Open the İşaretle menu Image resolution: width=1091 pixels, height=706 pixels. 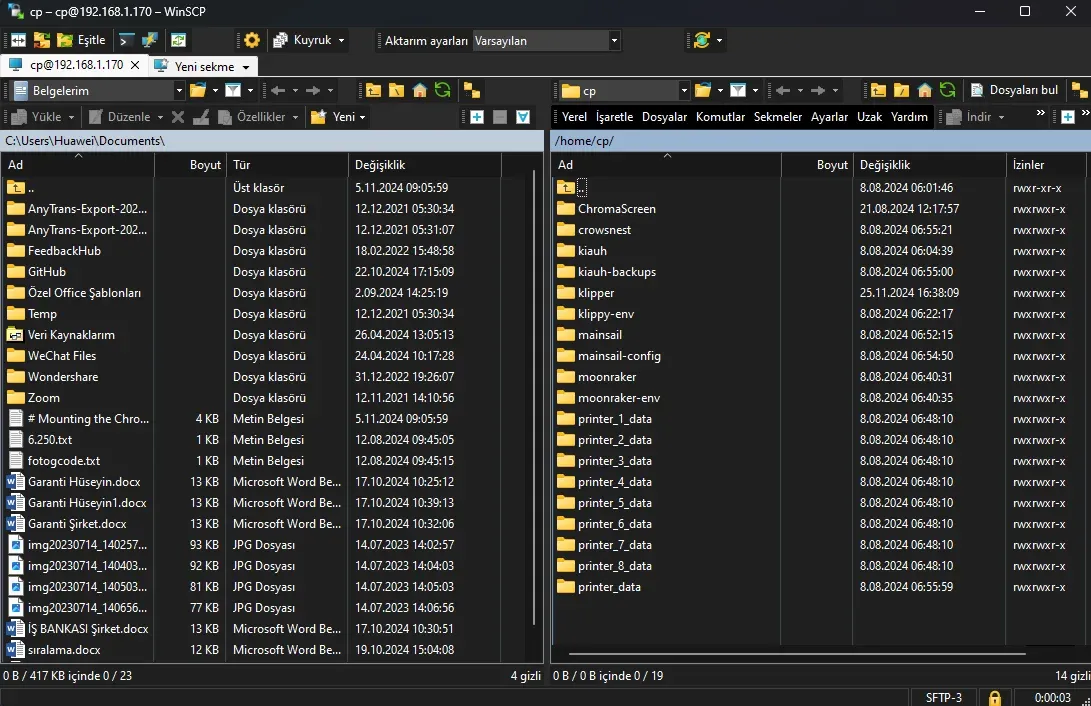(x=614, y=117)
